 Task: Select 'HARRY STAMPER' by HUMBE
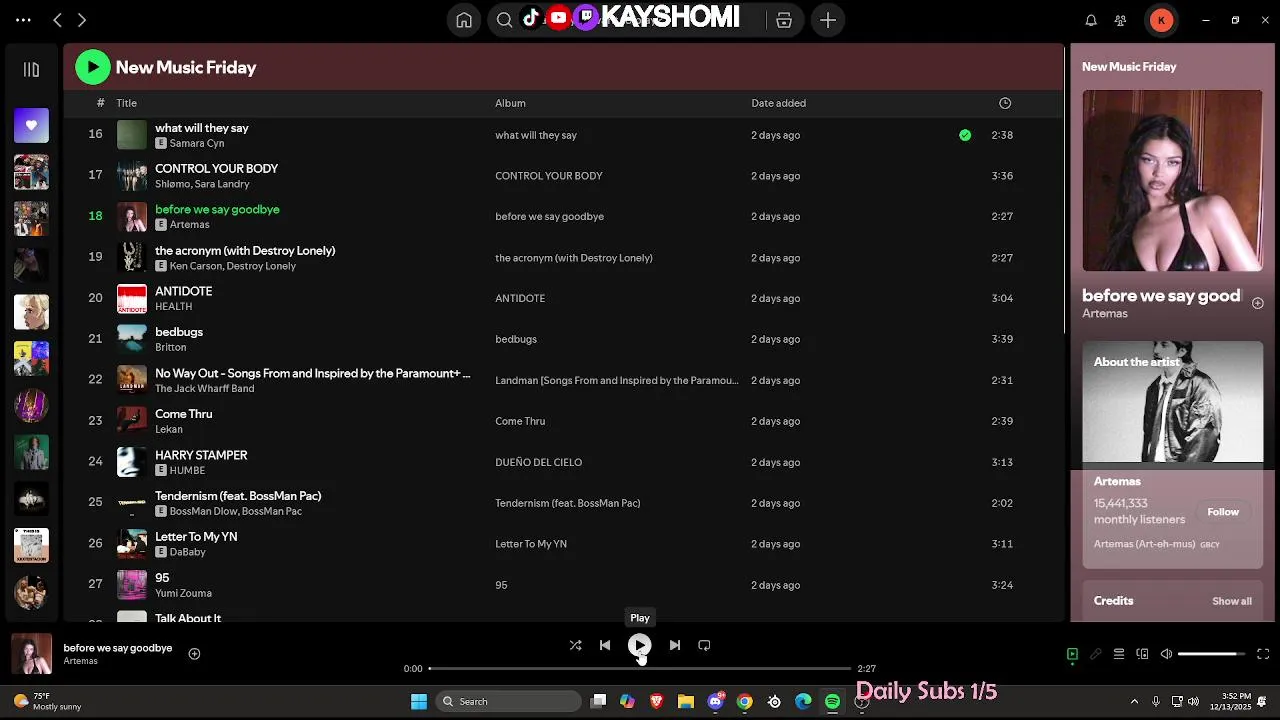pos(563,462)
